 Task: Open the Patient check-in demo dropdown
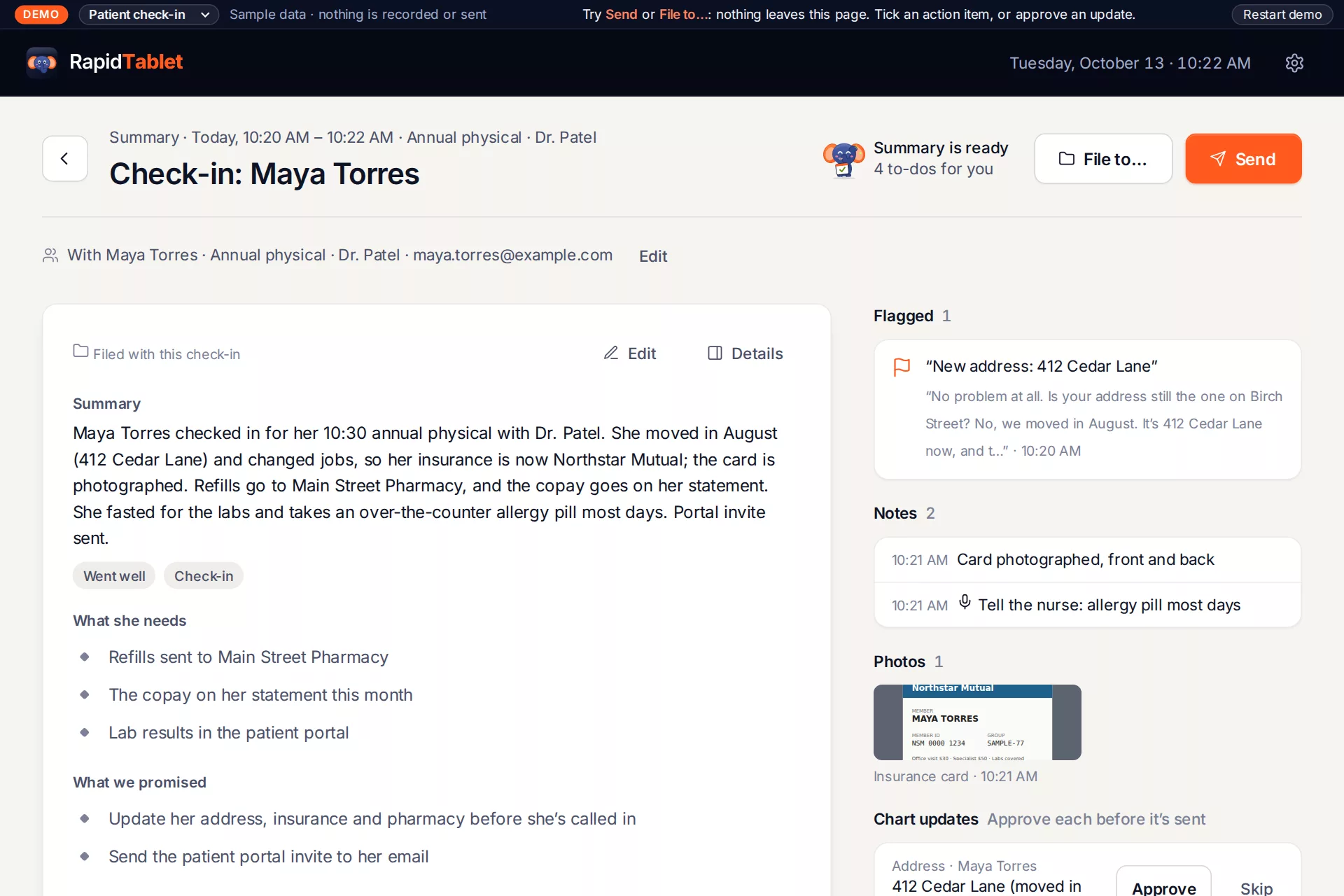149,15
